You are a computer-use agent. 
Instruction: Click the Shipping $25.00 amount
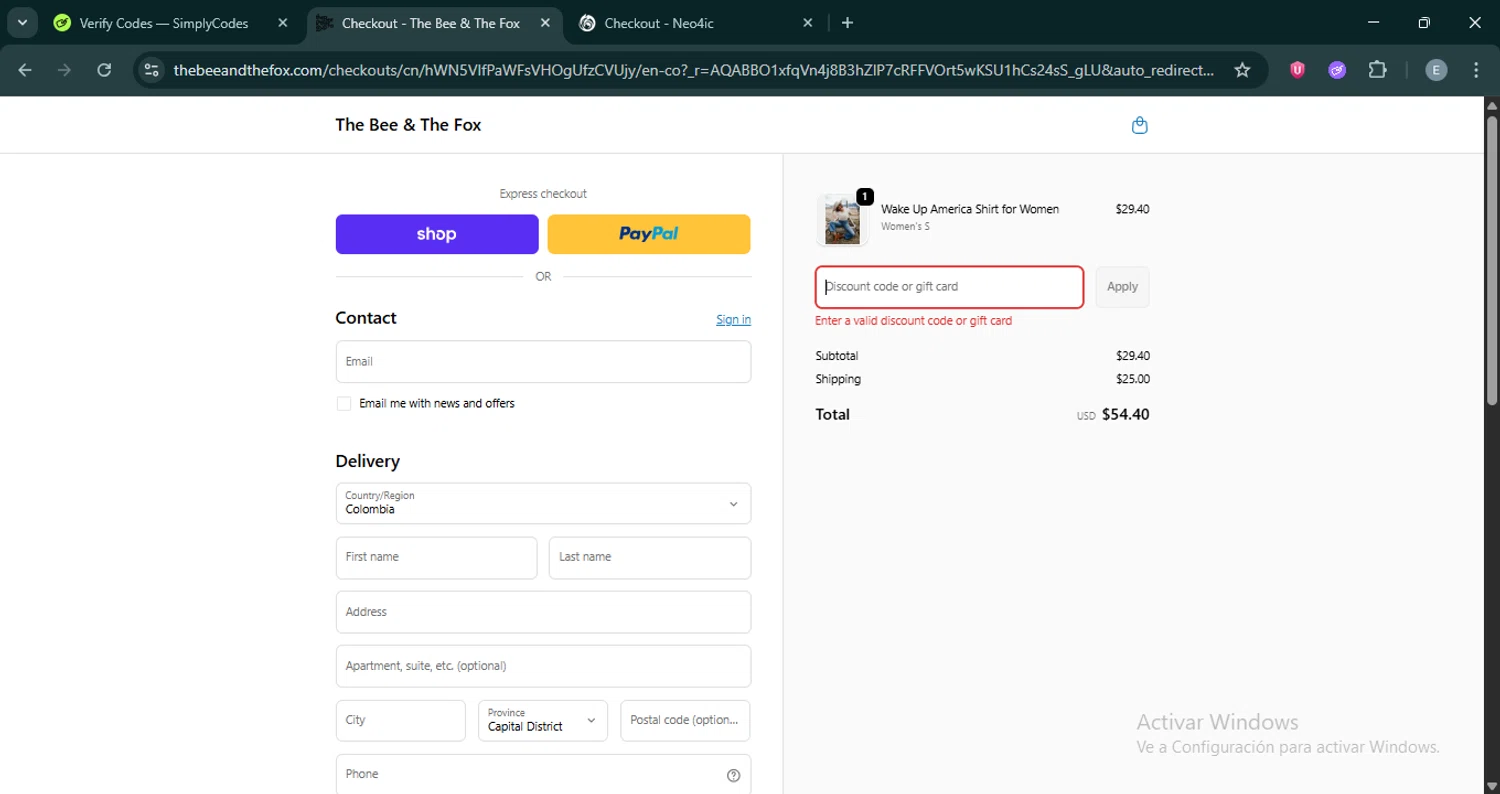click(x=1133, y=379)
